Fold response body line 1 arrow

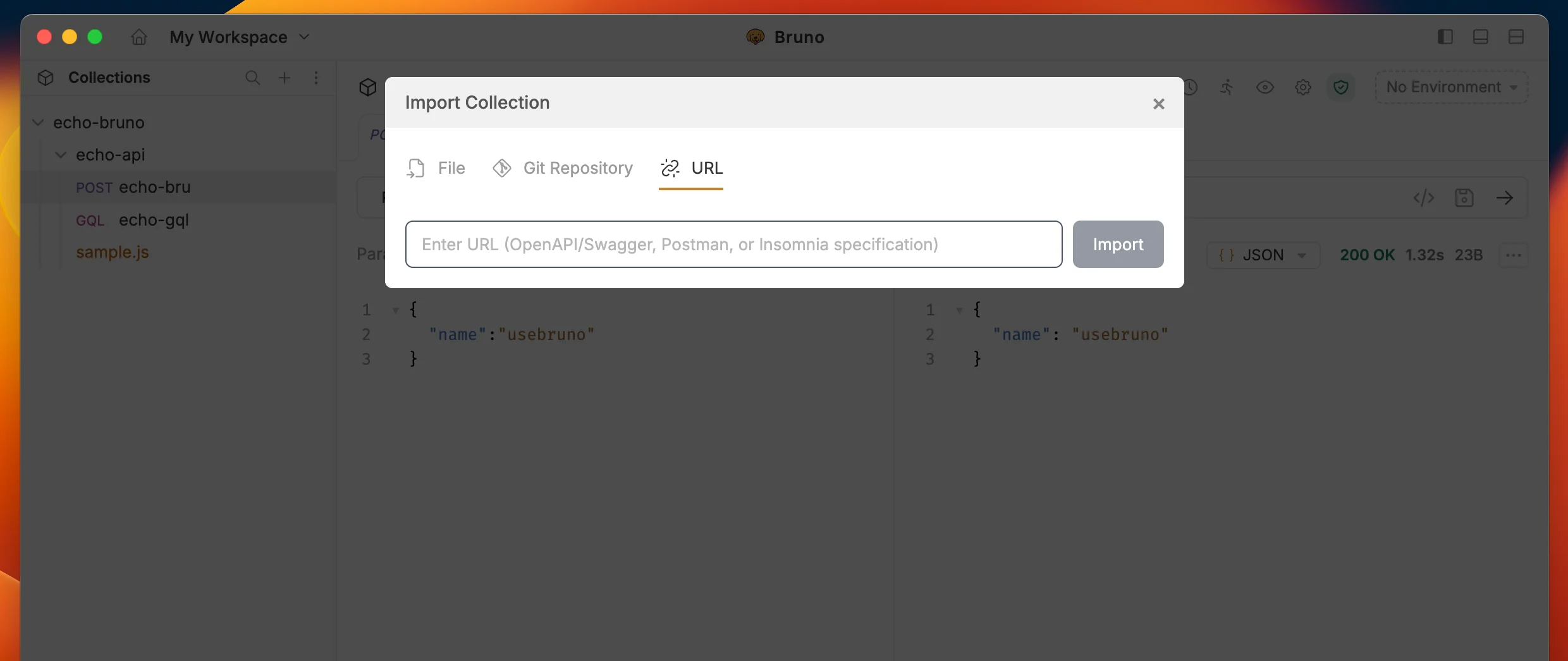coord(959,310)
